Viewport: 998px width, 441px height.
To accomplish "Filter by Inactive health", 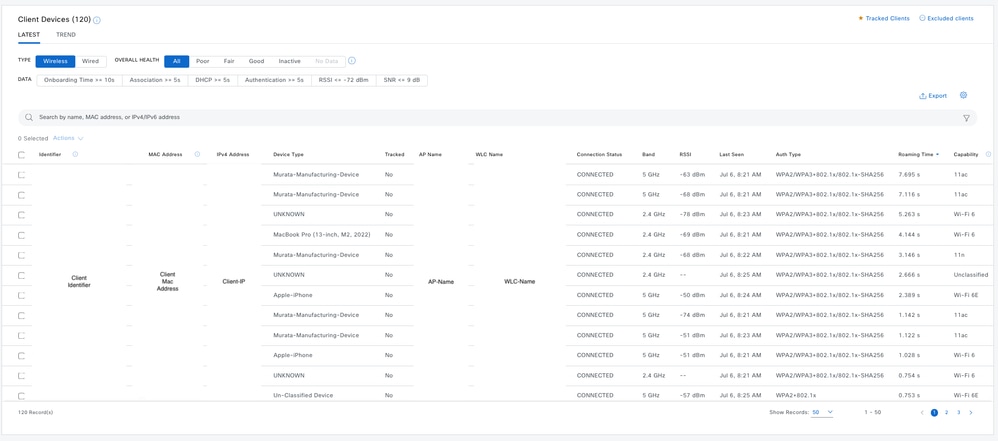I will pos(290,61).
